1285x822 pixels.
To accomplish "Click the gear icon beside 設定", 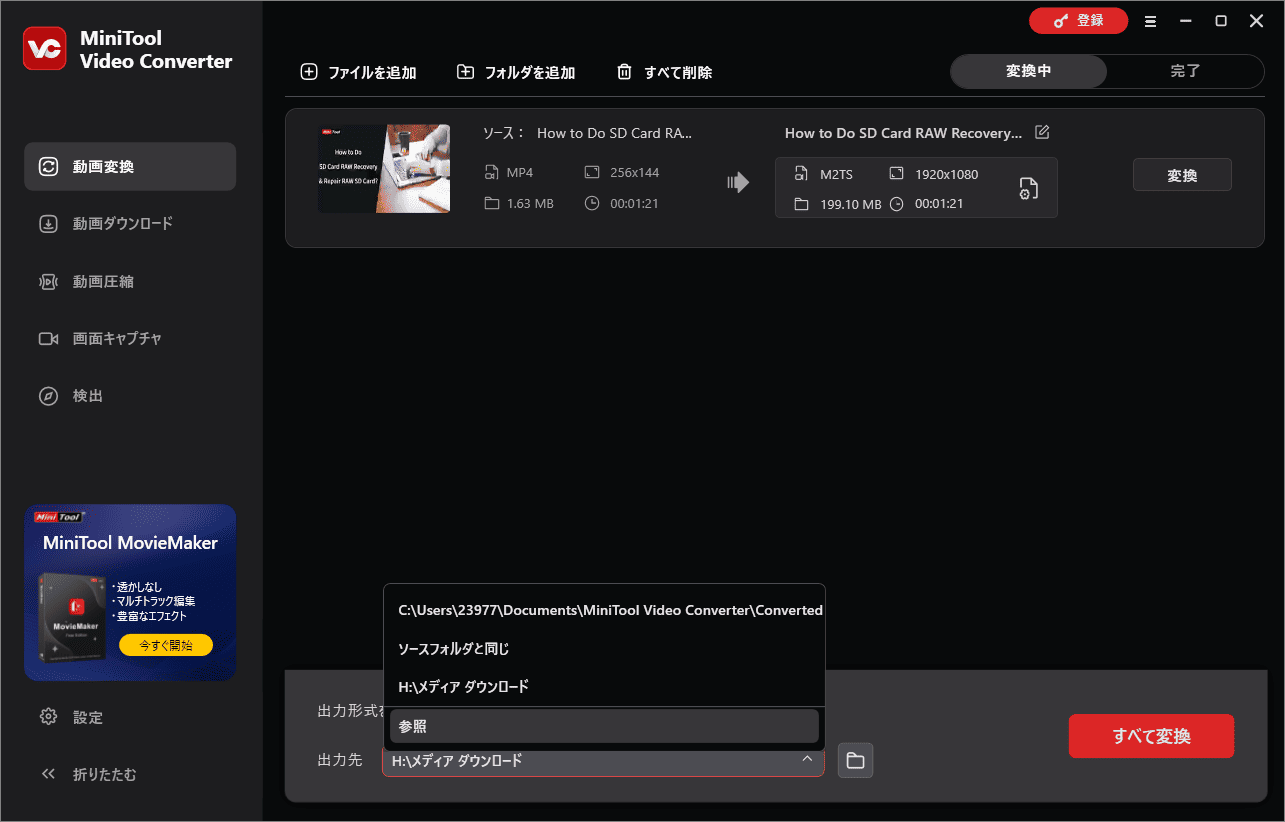I will tap(48, 717).
